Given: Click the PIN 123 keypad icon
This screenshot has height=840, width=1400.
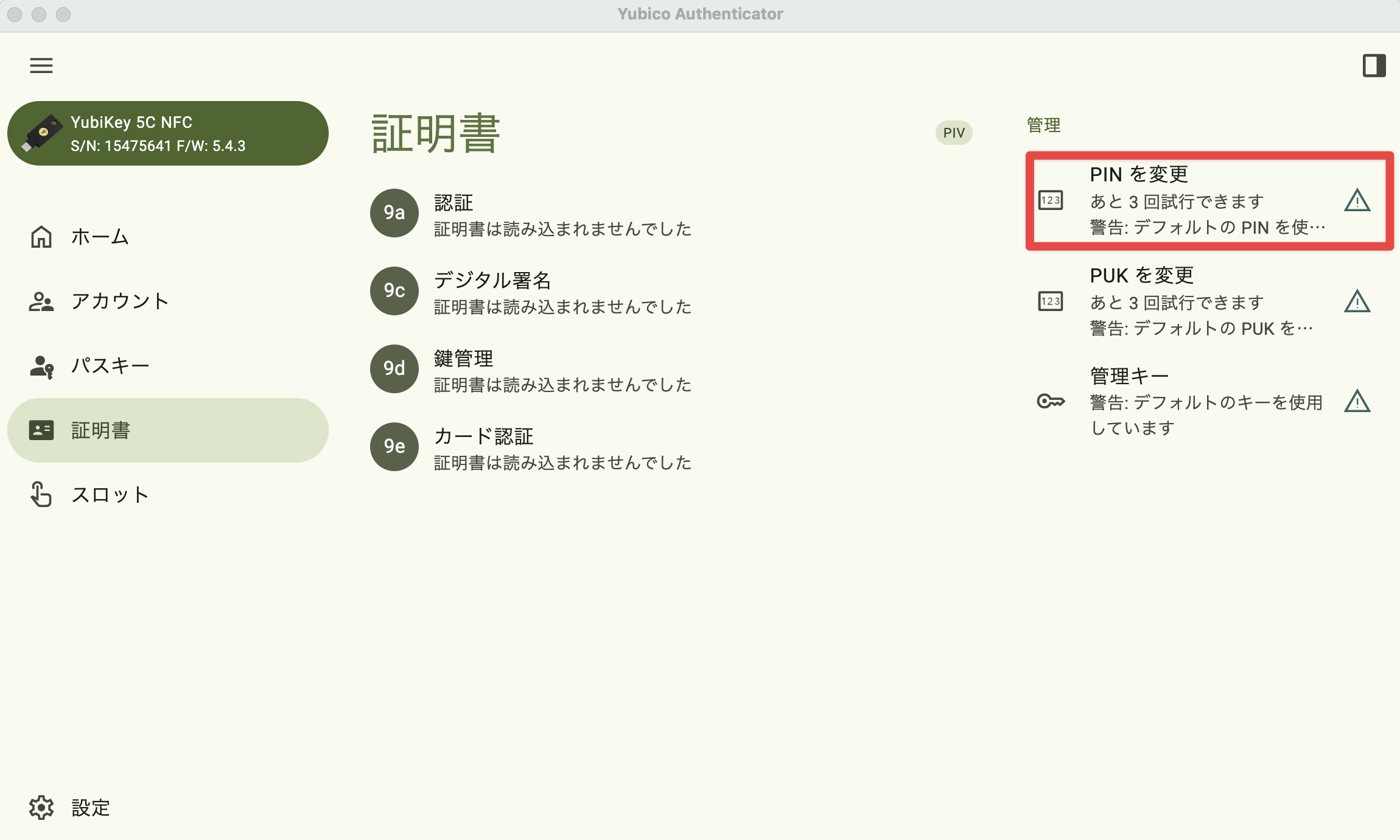Looking at the screenshot, I should [1051, 200].
